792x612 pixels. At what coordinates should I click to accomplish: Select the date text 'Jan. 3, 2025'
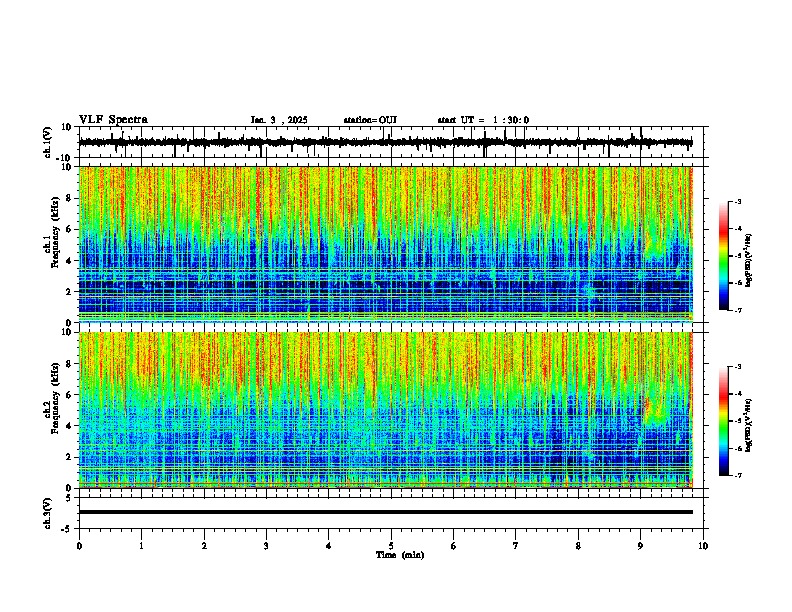279,120
